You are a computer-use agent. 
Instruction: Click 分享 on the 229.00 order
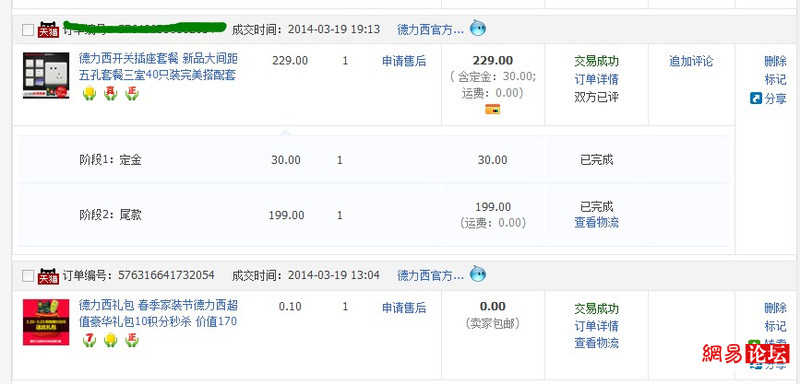click(x=776, y=98)
